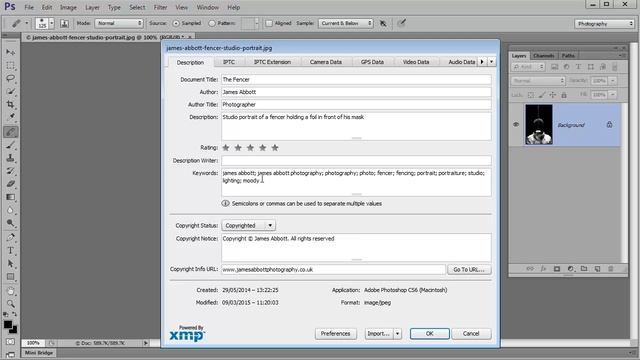Toggle Lock all padlock in Layers panel

tap(564, 95)
